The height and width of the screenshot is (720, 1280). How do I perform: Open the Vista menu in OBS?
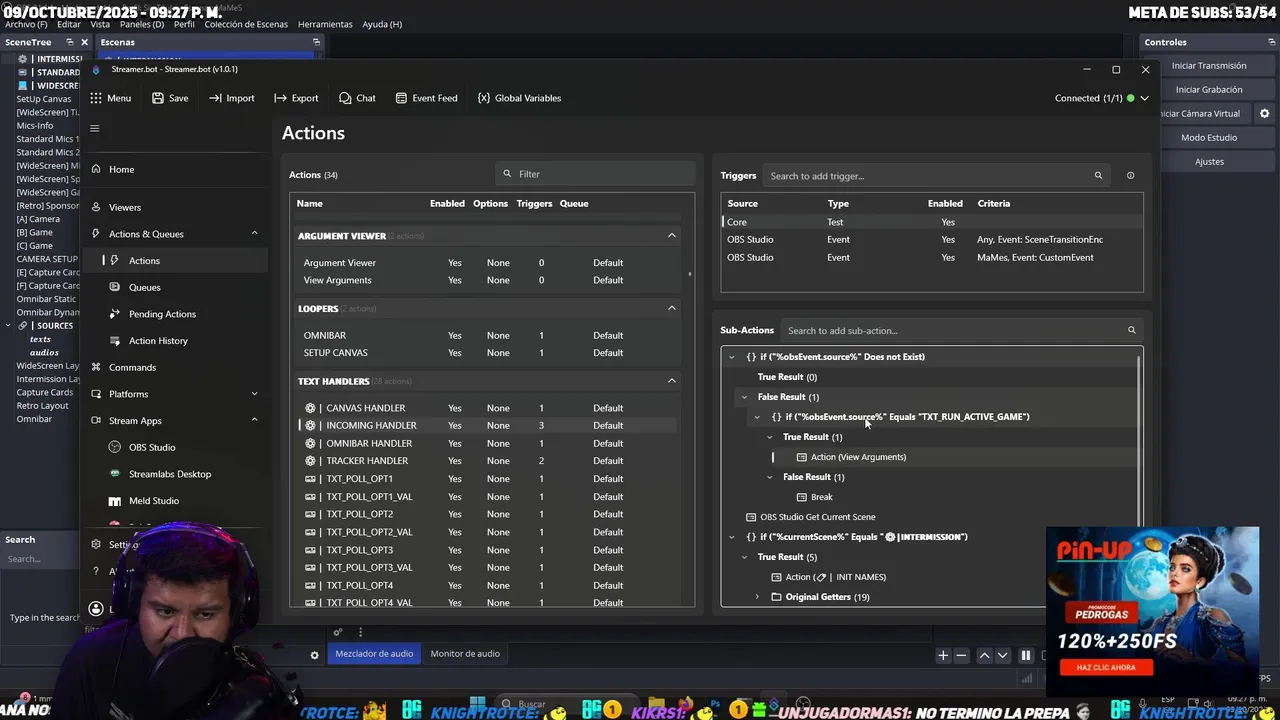point(100,24)
